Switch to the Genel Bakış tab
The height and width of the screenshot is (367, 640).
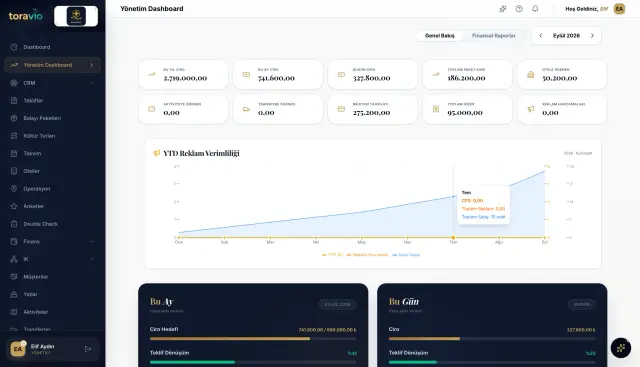point(440,36)
